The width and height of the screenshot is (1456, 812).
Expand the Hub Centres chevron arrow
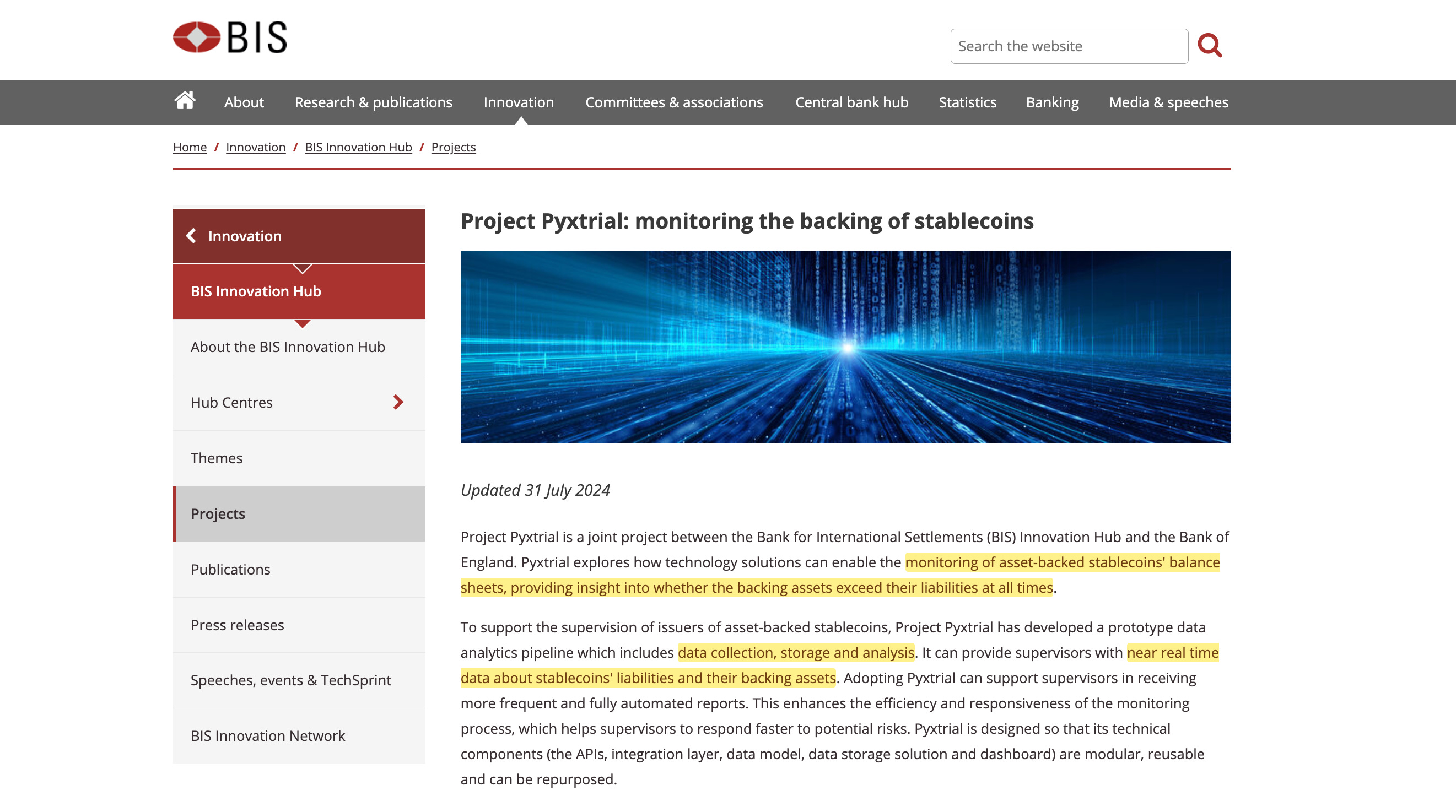tap(398, 402)
